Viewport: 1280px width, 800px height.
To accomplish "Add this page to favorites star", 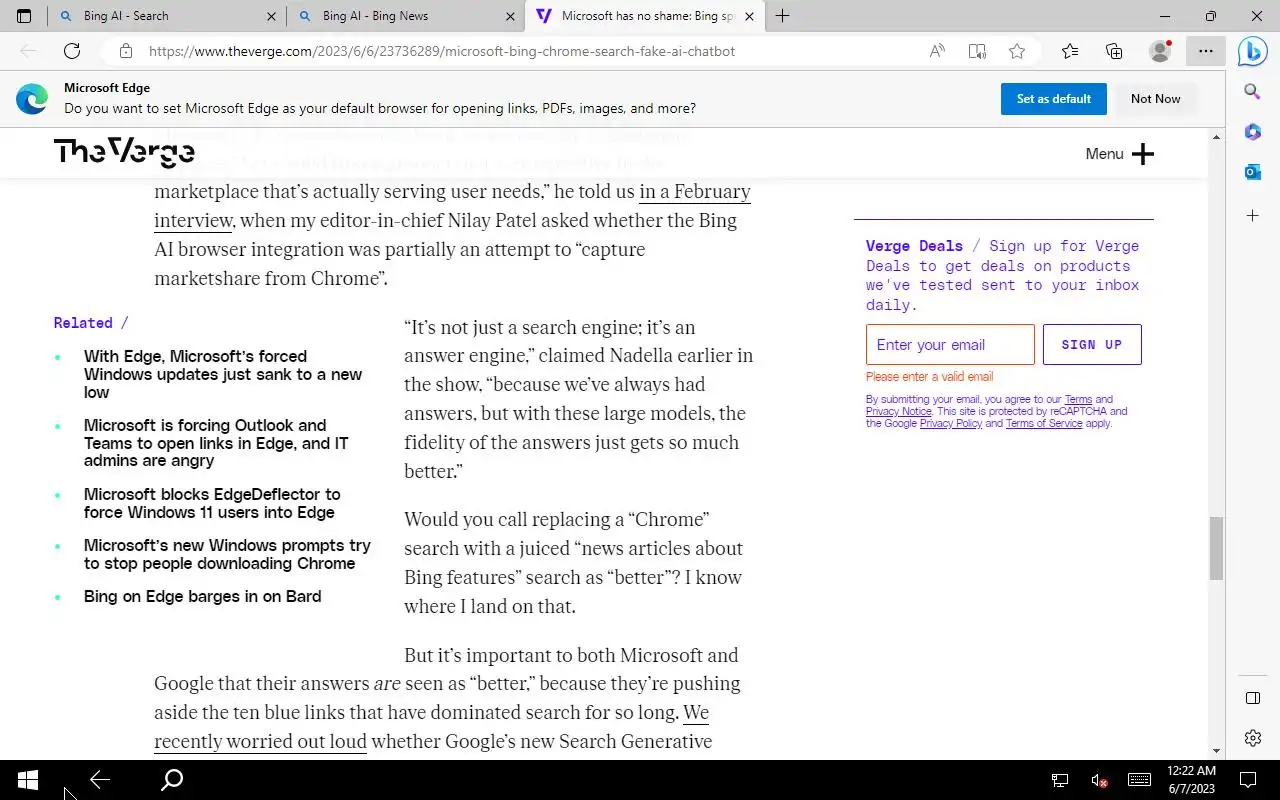I will point(1017,51).
